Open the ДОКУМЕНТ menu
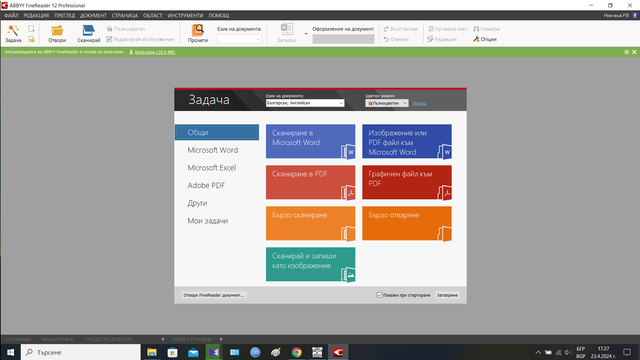Image resolution: width=640 pixels, height=360 pixels. click(x=93, y=16)
